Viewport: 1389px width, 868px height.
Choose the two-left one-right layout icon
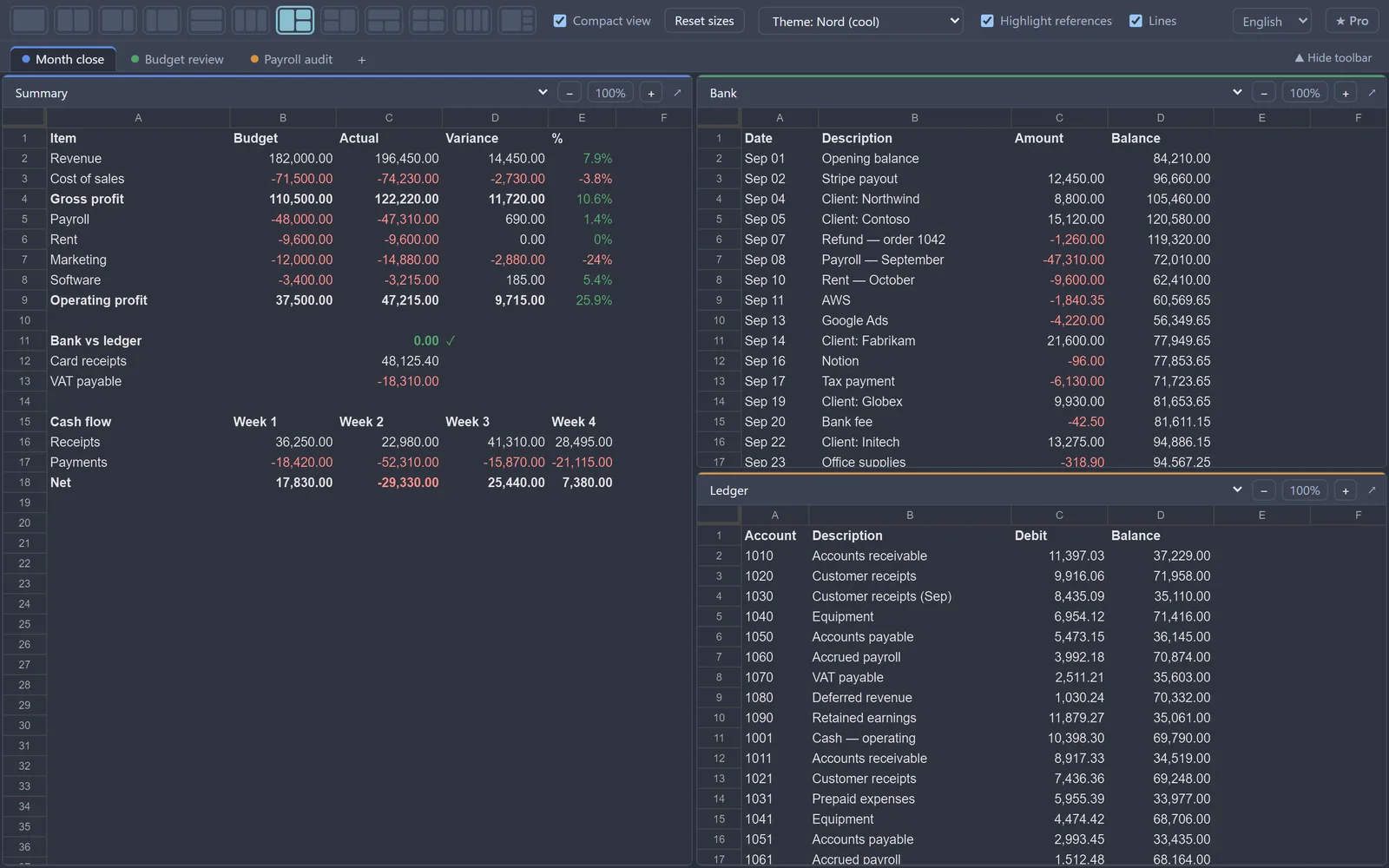click(x=339, y=20)
